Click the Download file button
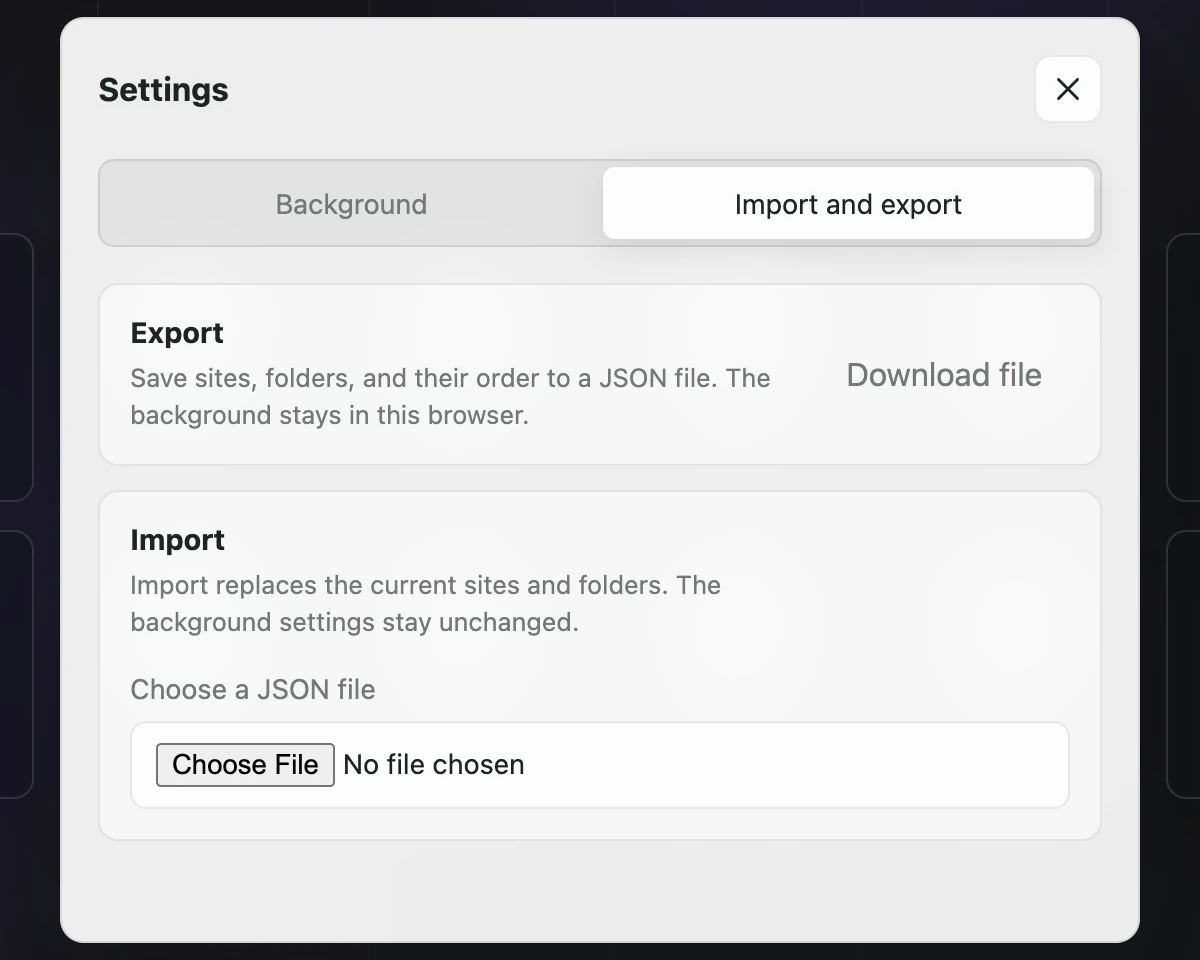Image resolution: width=1200 pixels, height=960 pixels. pos(944,375)
